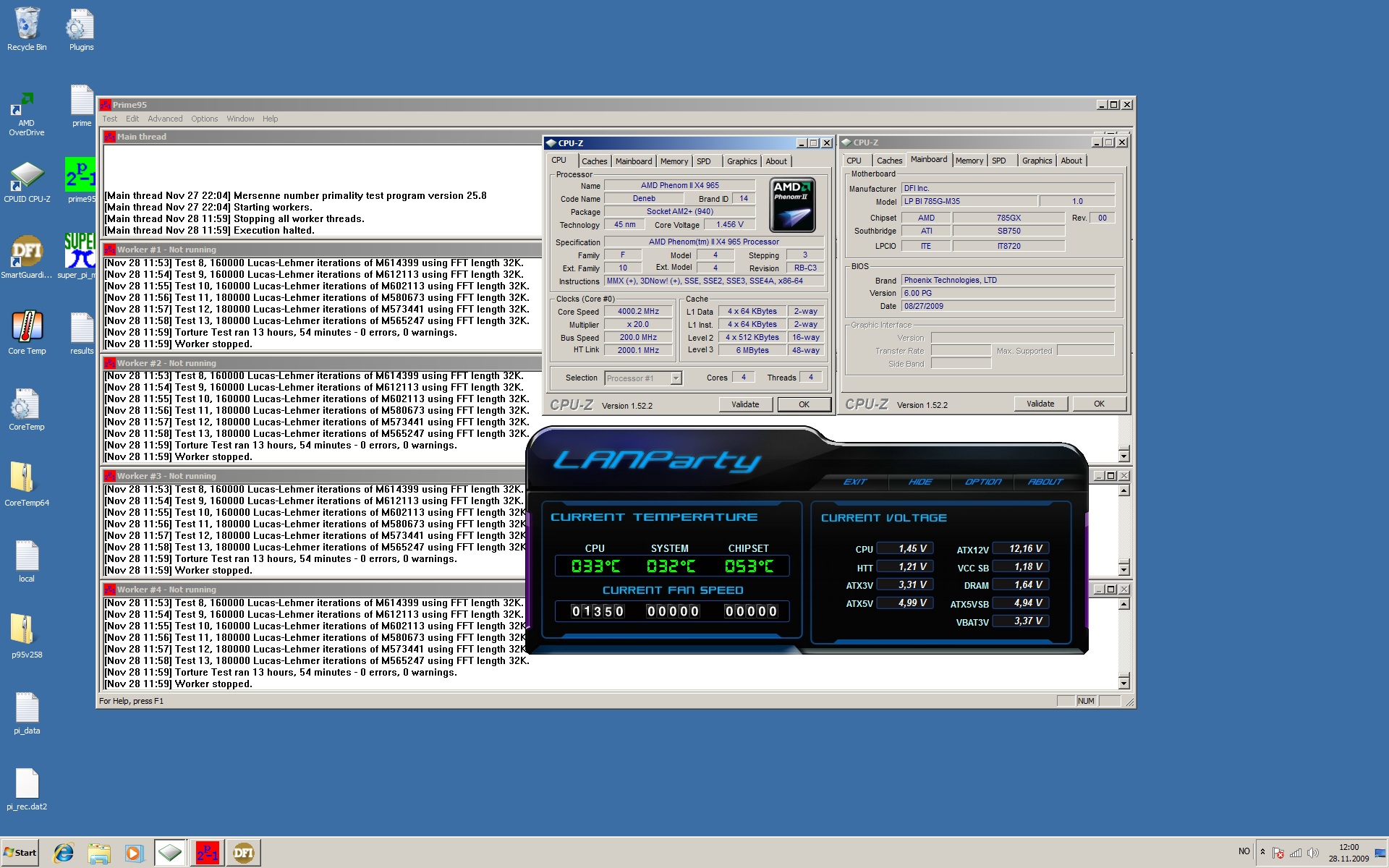The height and width of the screenshot is (868, 1389).
Task: Click Worker #3 scrollbar up arrow
Action: 1123,490
